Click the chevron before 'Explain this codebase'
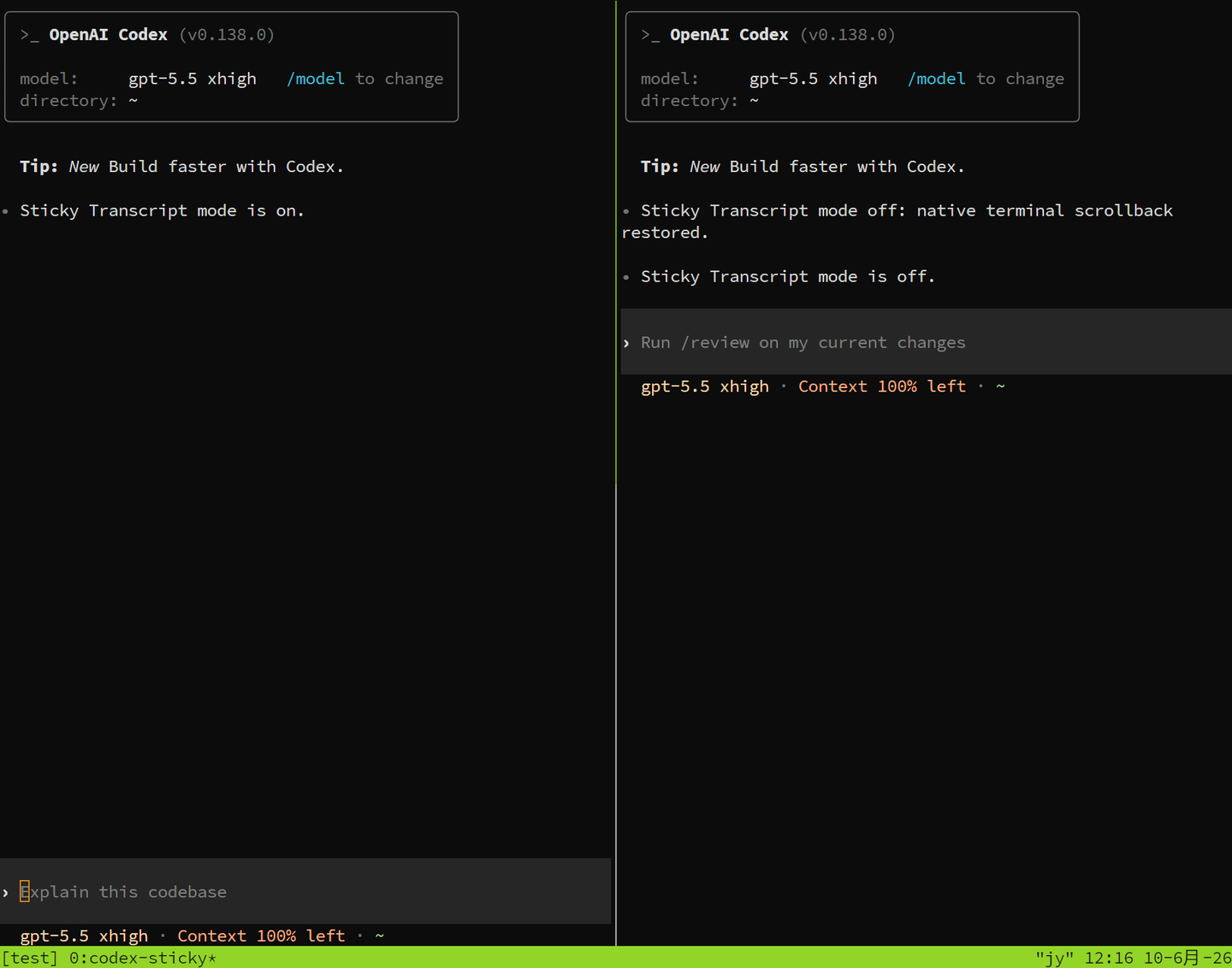1232x968 pixels. [x=5, y=892]
